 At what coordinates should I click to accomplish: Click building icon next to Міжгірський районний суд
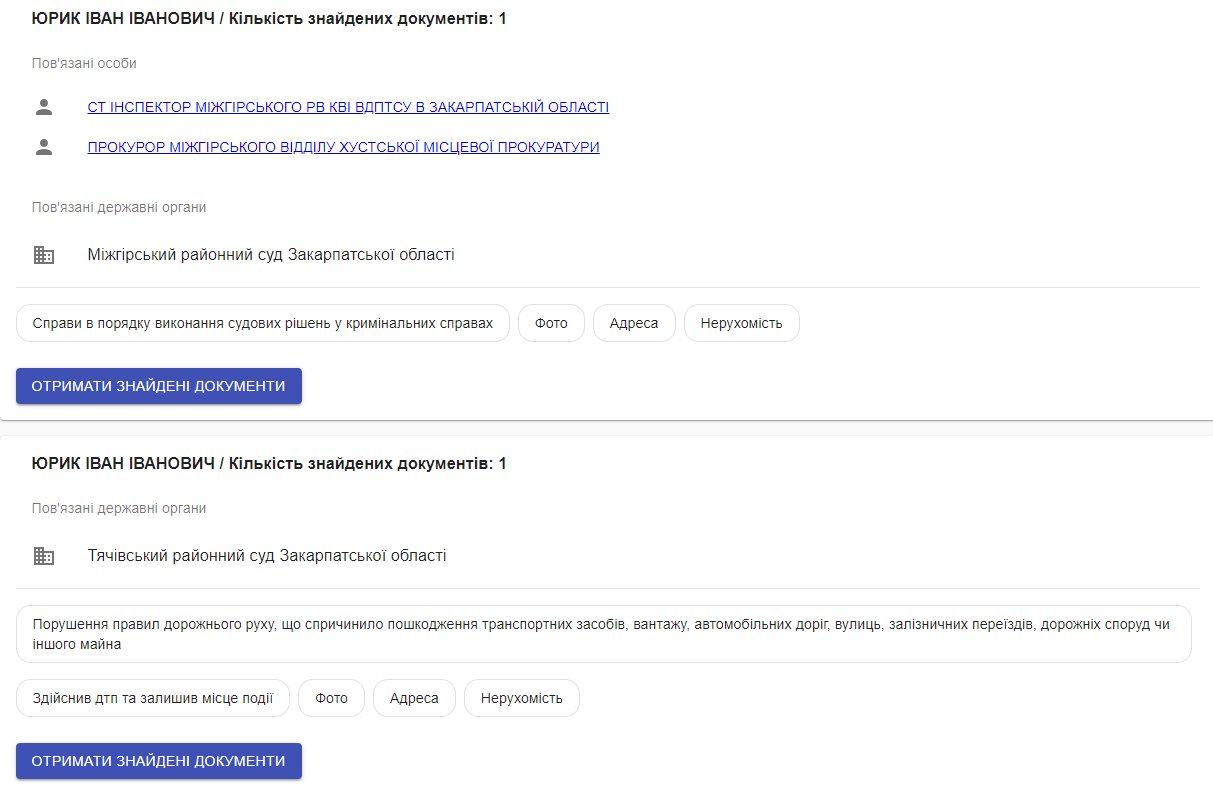(44, 255)
